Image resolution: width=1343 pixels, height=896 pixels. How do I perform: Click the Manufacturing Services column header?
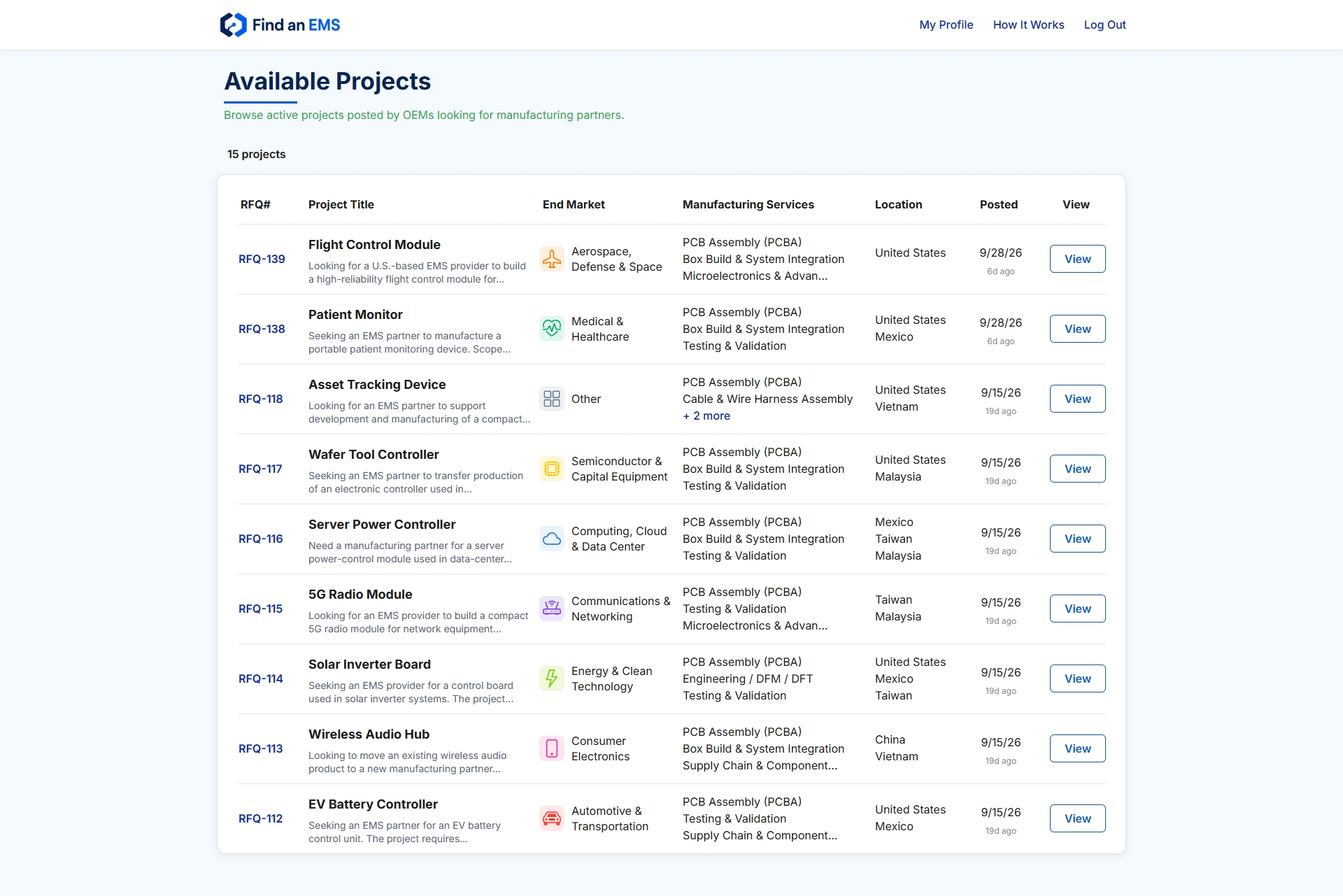coord(748,204)
